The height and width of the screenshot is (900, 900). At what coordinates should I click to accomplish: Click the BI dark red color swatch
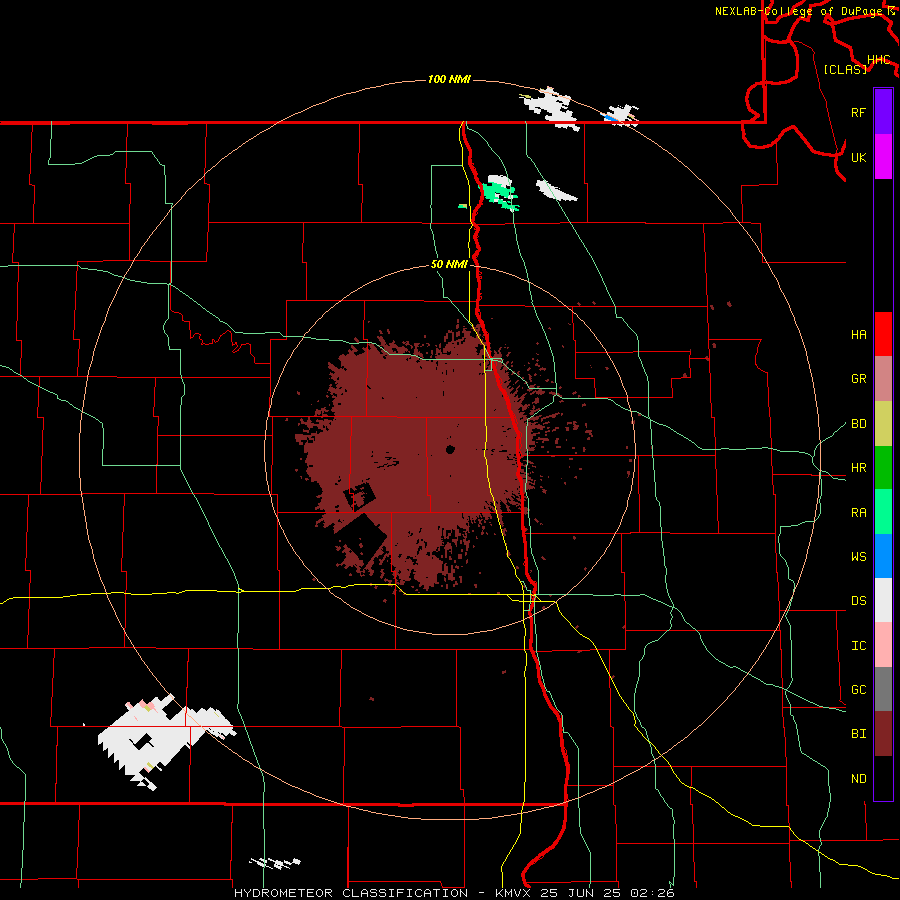(883, 734)
